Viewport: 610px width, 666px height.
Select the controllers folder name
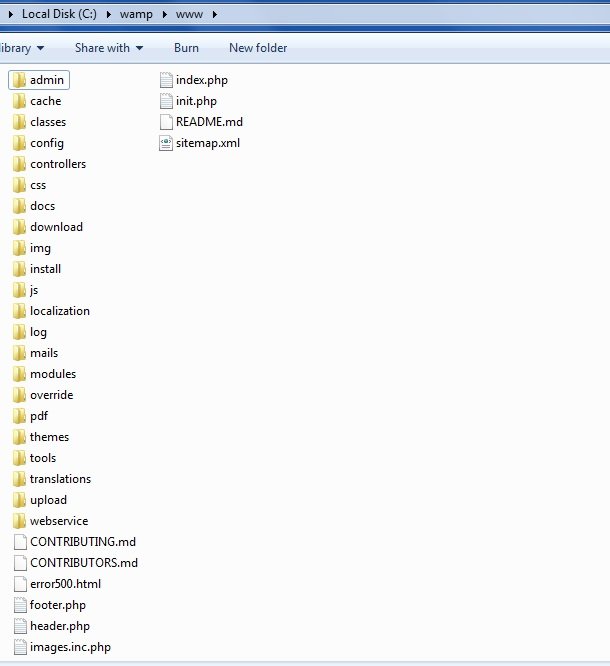click(x=58, y=164)
